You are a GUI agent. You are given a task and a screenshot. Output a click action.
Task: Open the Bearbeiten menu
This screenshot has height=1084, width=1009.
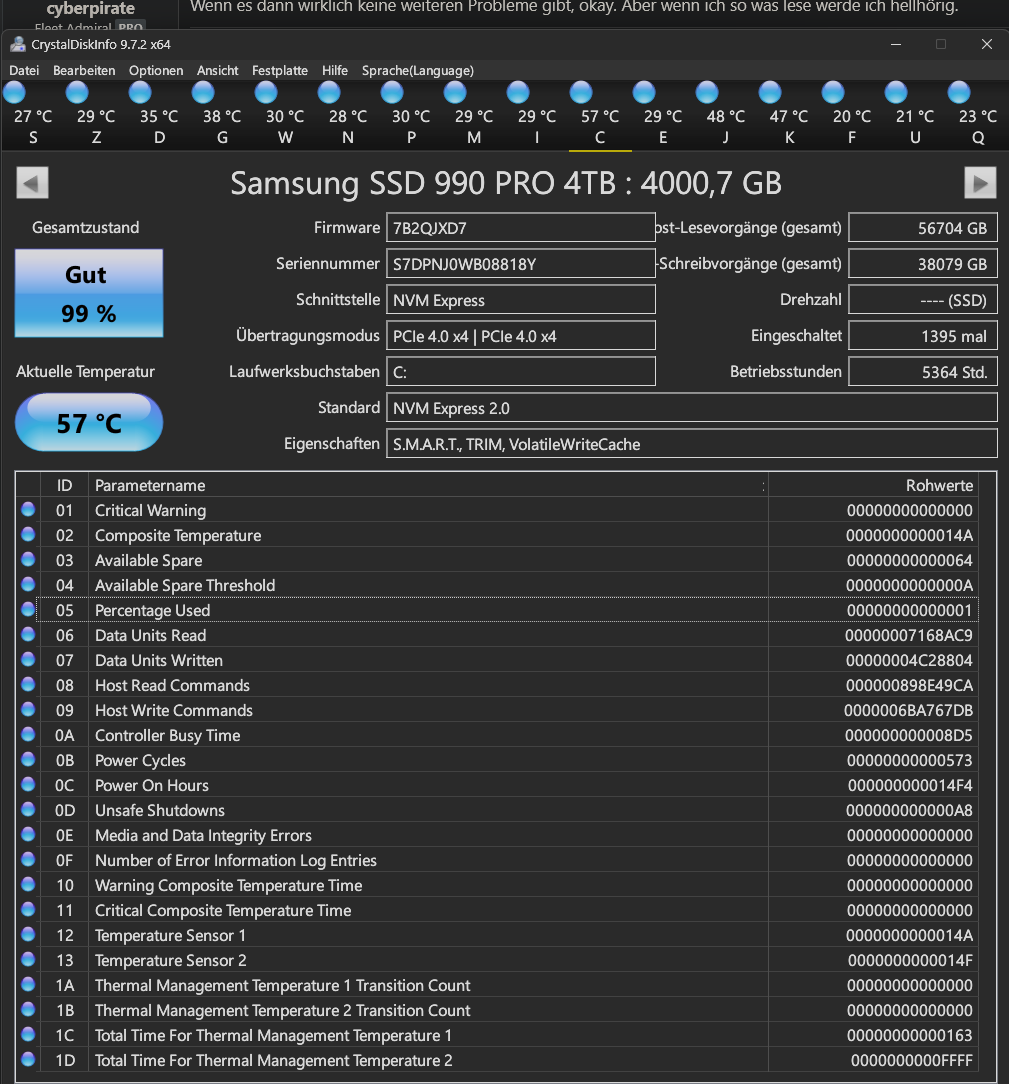pos(84,71)
